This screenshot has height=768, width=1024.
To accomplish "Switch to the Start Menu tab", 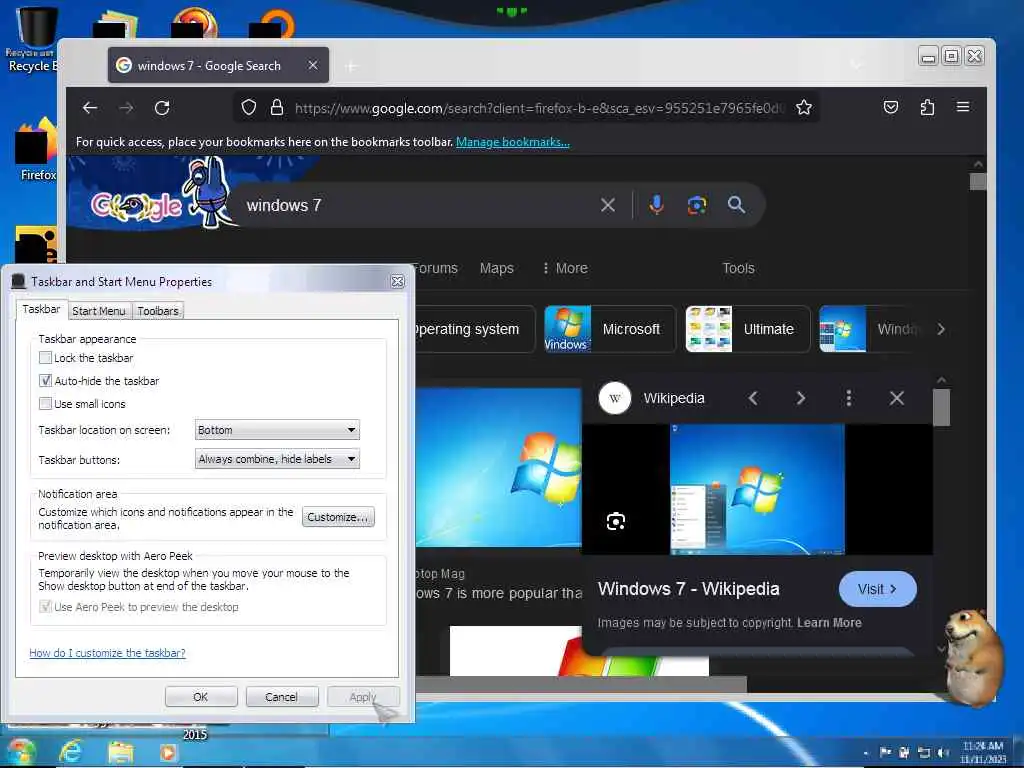I will [x=99, y=311].
